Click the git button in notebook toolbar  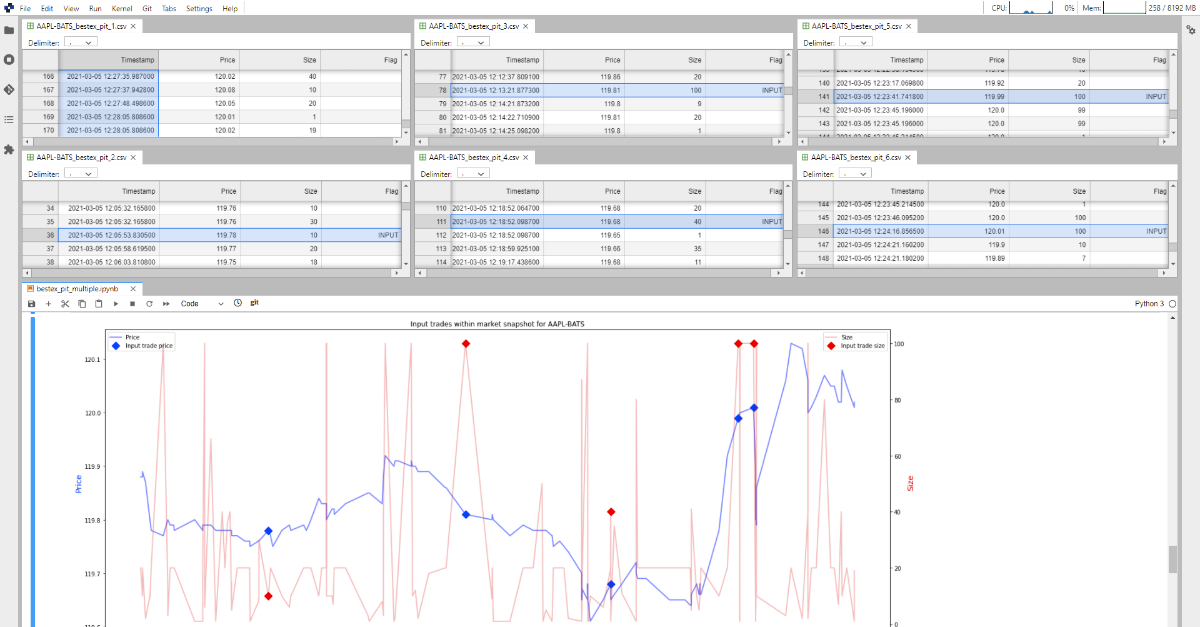coord(255,303)
